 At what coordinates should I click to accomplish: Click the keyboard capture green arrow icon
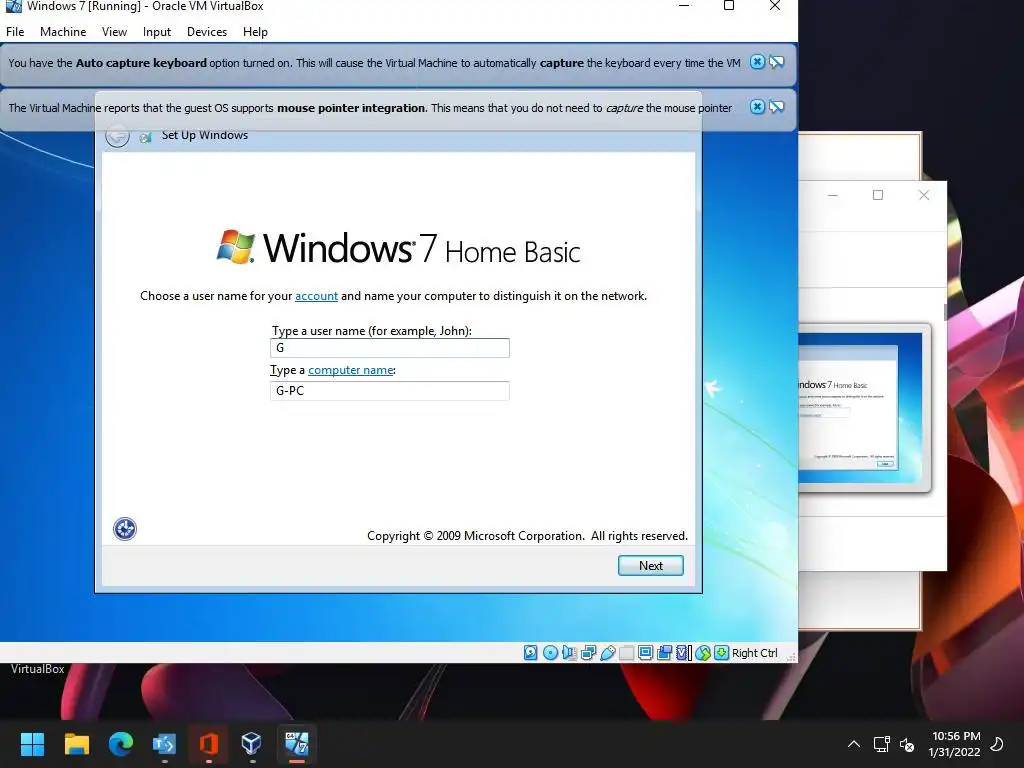coord(721,652)
